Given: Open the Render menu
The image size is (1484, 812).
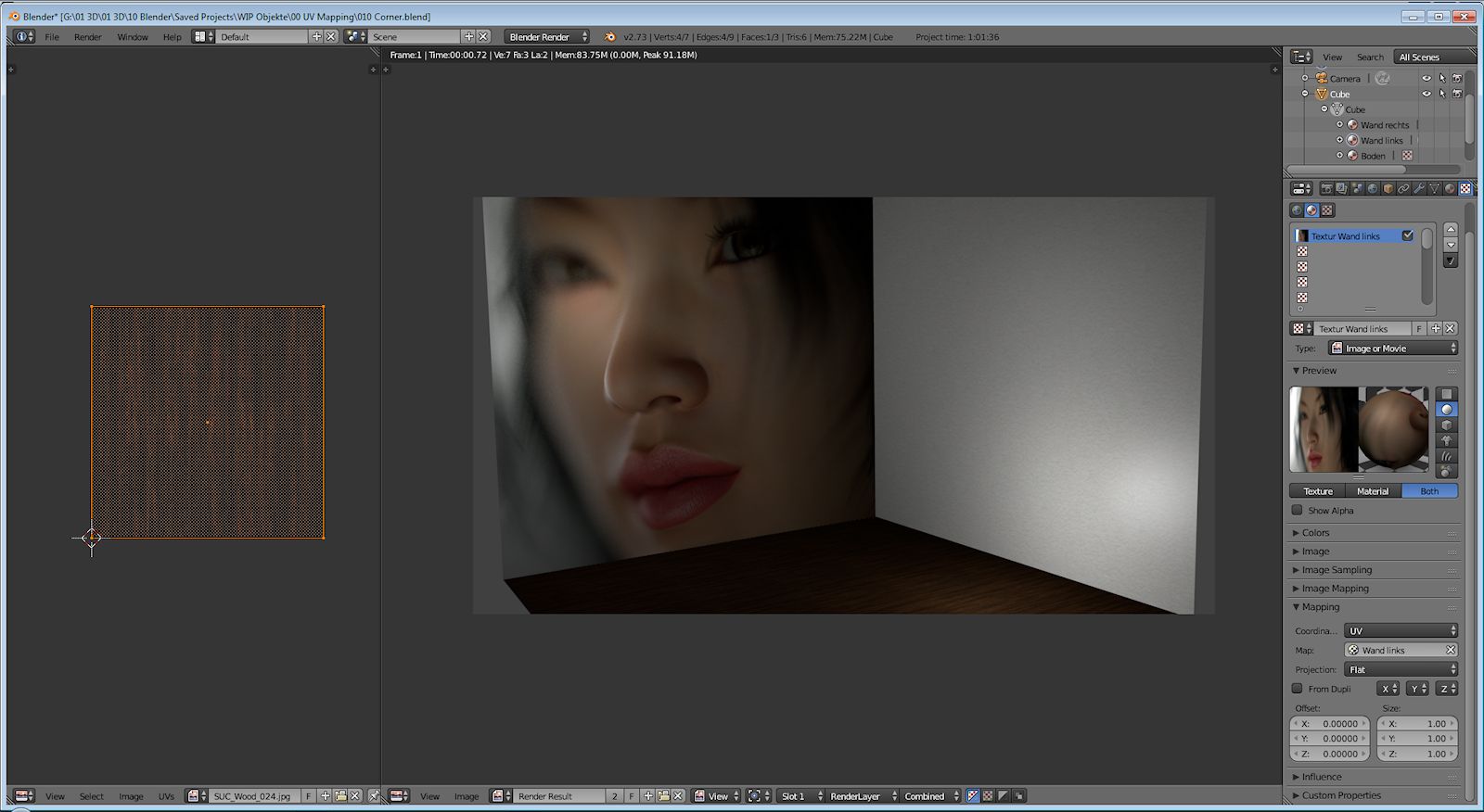Looking at the screenshot, I should pyautogui.click(x=88, y=37).
